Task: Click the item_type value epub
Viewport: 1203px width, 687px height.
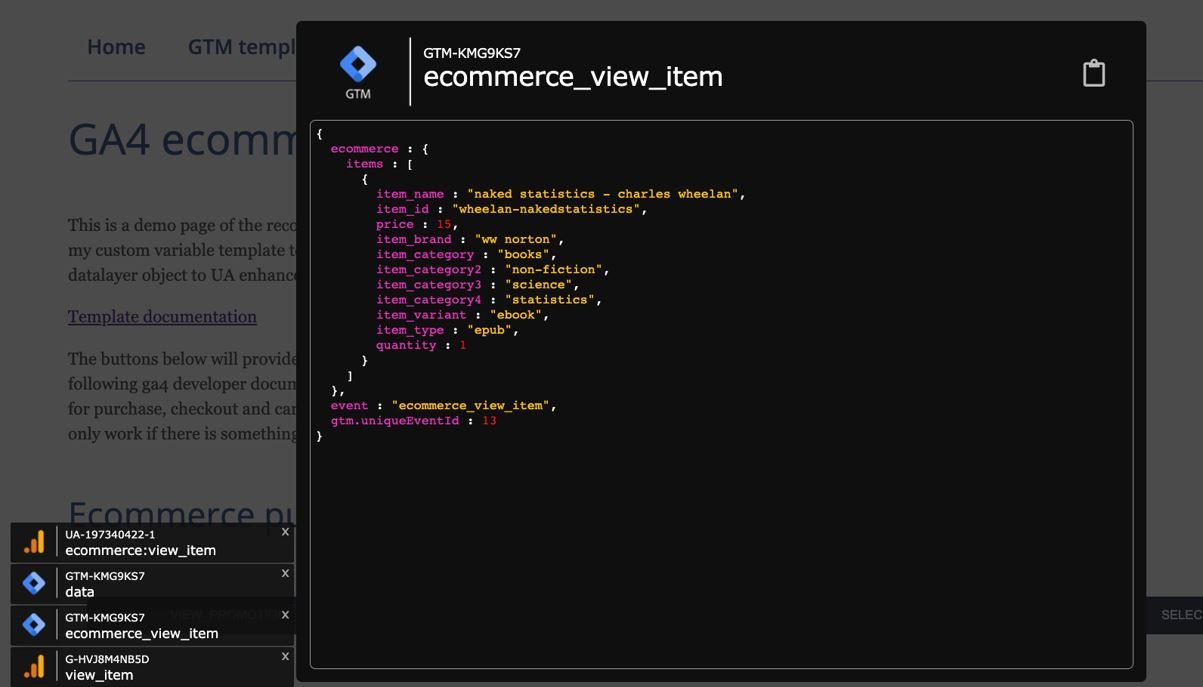Action: pyautogui.click(x=490, y=329)
